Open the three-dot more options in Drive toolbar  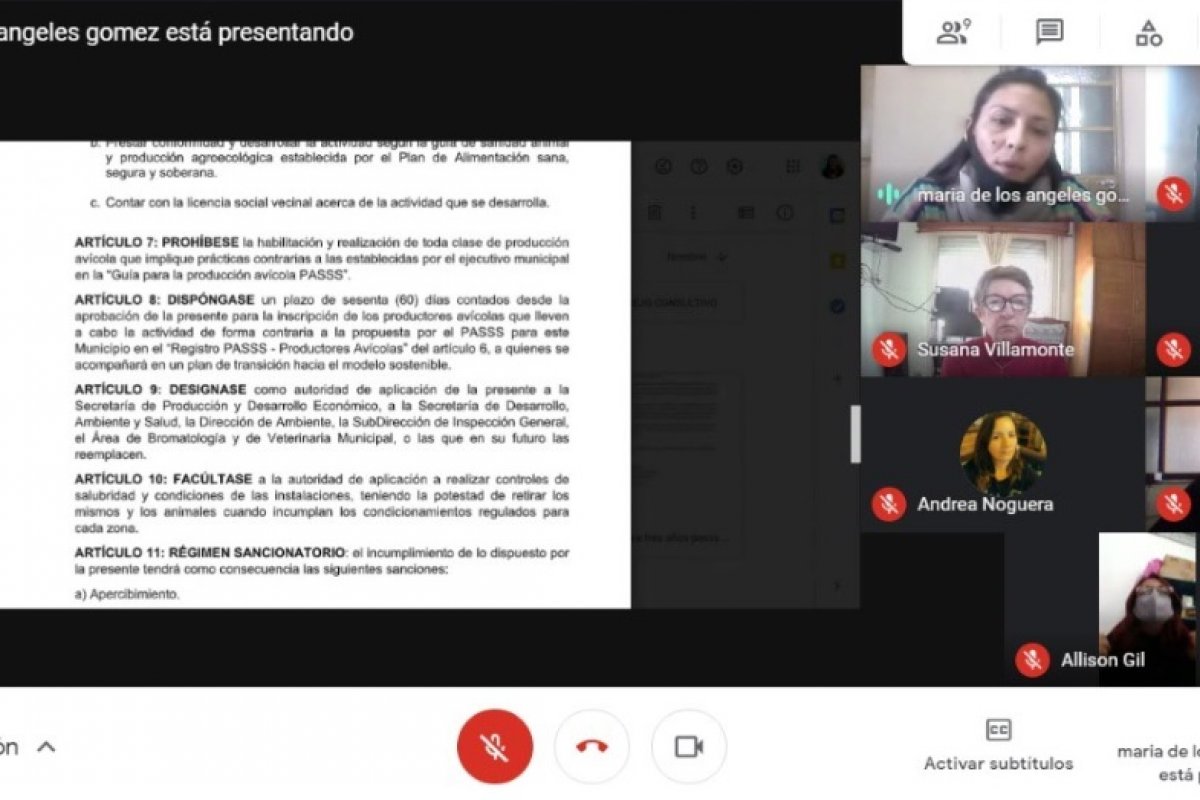coord(693,212)
